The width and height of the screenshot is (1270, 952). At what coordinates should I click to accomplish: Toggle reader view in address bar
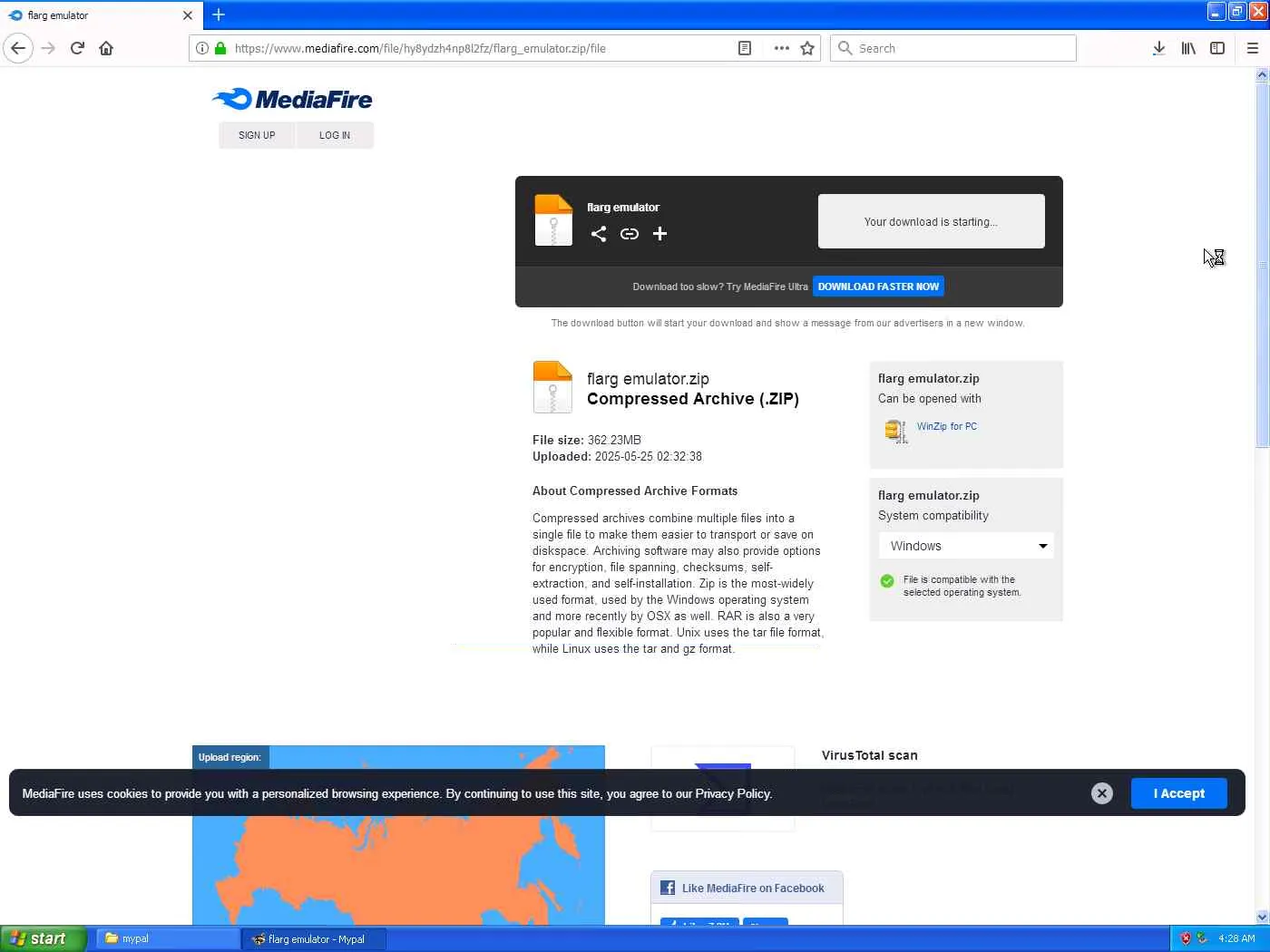click(745, 48)
